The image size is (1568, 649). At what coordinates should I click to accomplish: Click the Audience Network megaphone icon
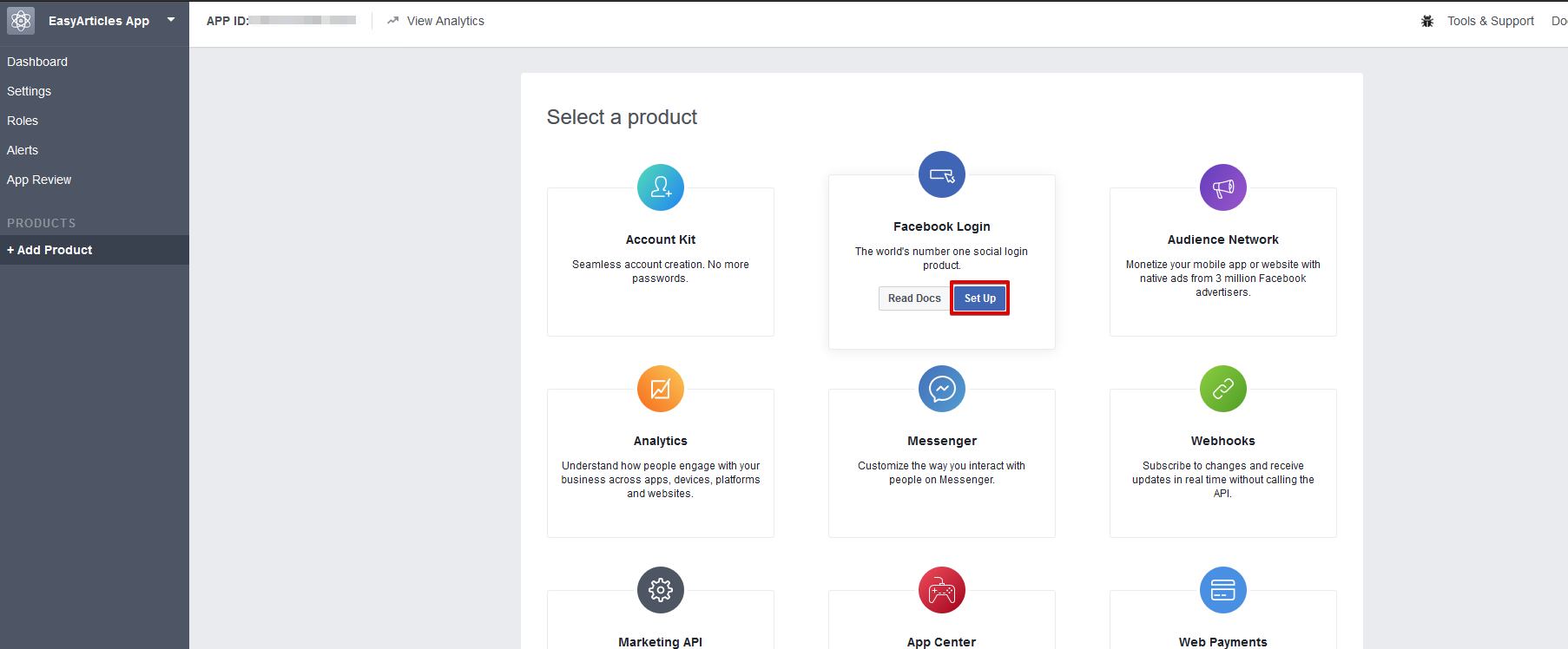[1223, 187]
